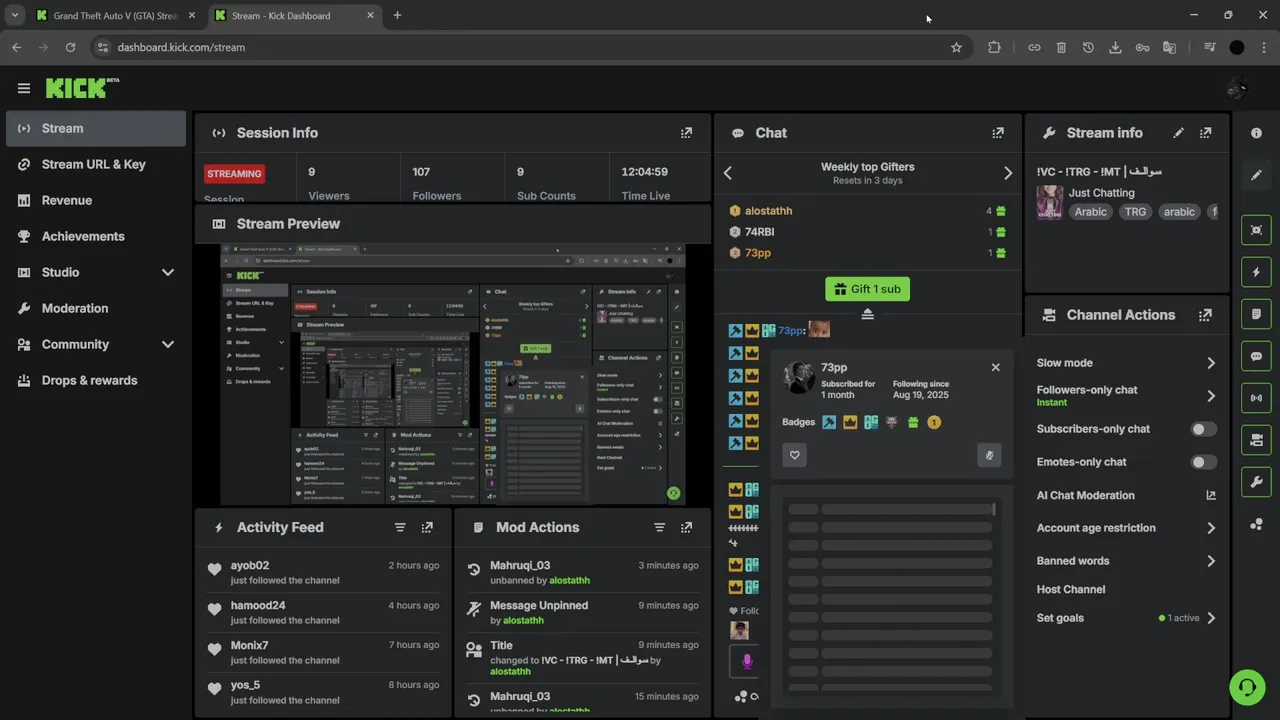The width and height of the screenshot is (1280, 720).
Task: Toggle the notes widget icon in right sidebar
Action: pos(1256,314)
